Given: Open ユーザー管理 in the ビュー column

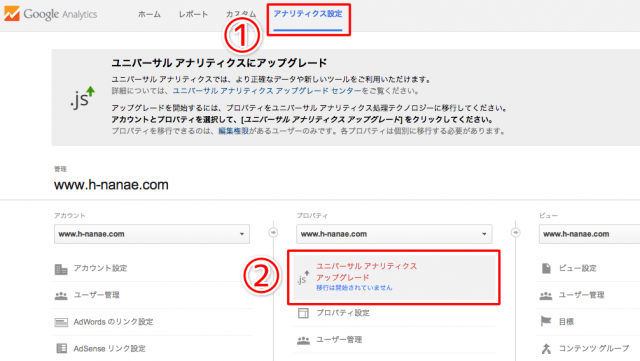Looking at the screenshot, I should [581, 295].
